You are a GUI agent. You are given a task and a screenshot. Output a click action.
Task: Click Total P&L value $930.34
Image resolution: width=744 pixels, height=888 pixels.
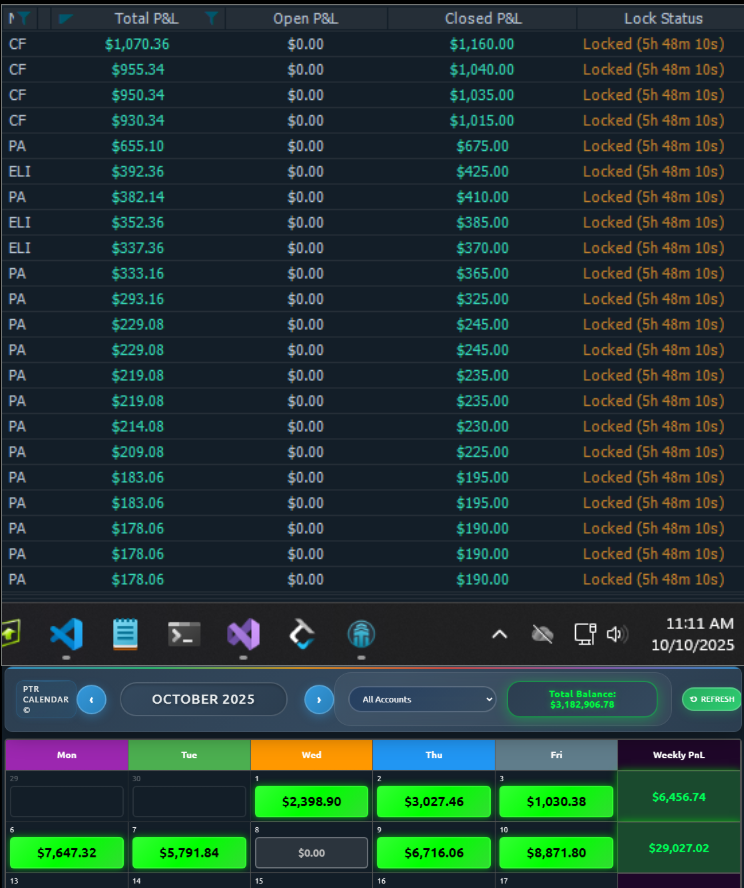[x=138, y=121]
